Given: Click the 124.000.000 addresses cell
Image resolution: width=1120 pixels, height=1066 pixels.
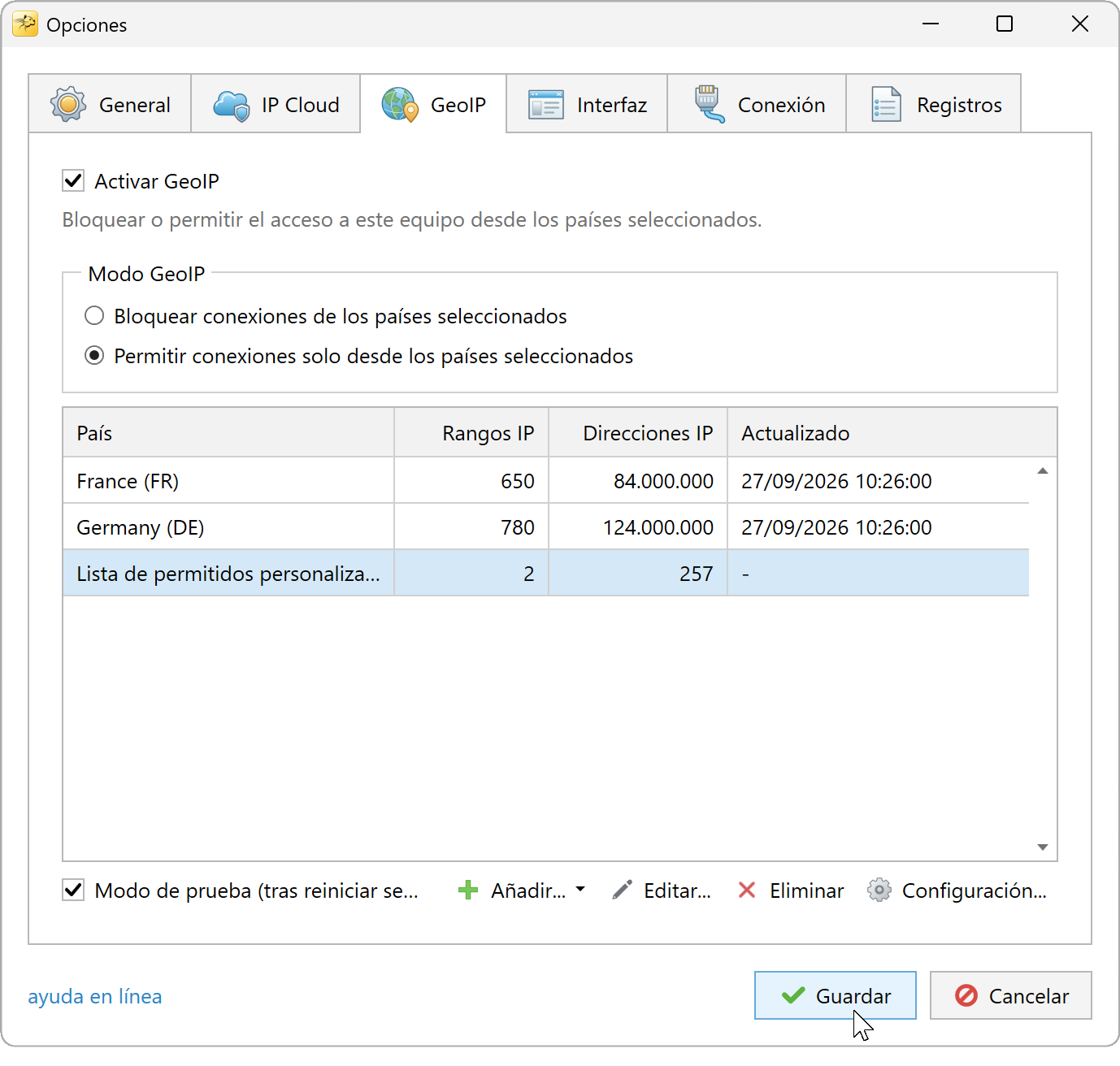Looking at the screenshot, I should [638, 527].
